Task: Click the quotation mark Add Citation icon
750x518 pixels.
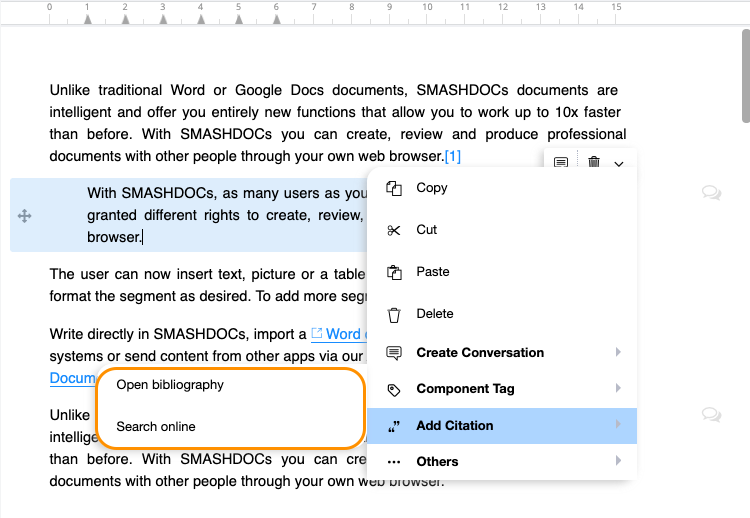Action: point(394,426)
